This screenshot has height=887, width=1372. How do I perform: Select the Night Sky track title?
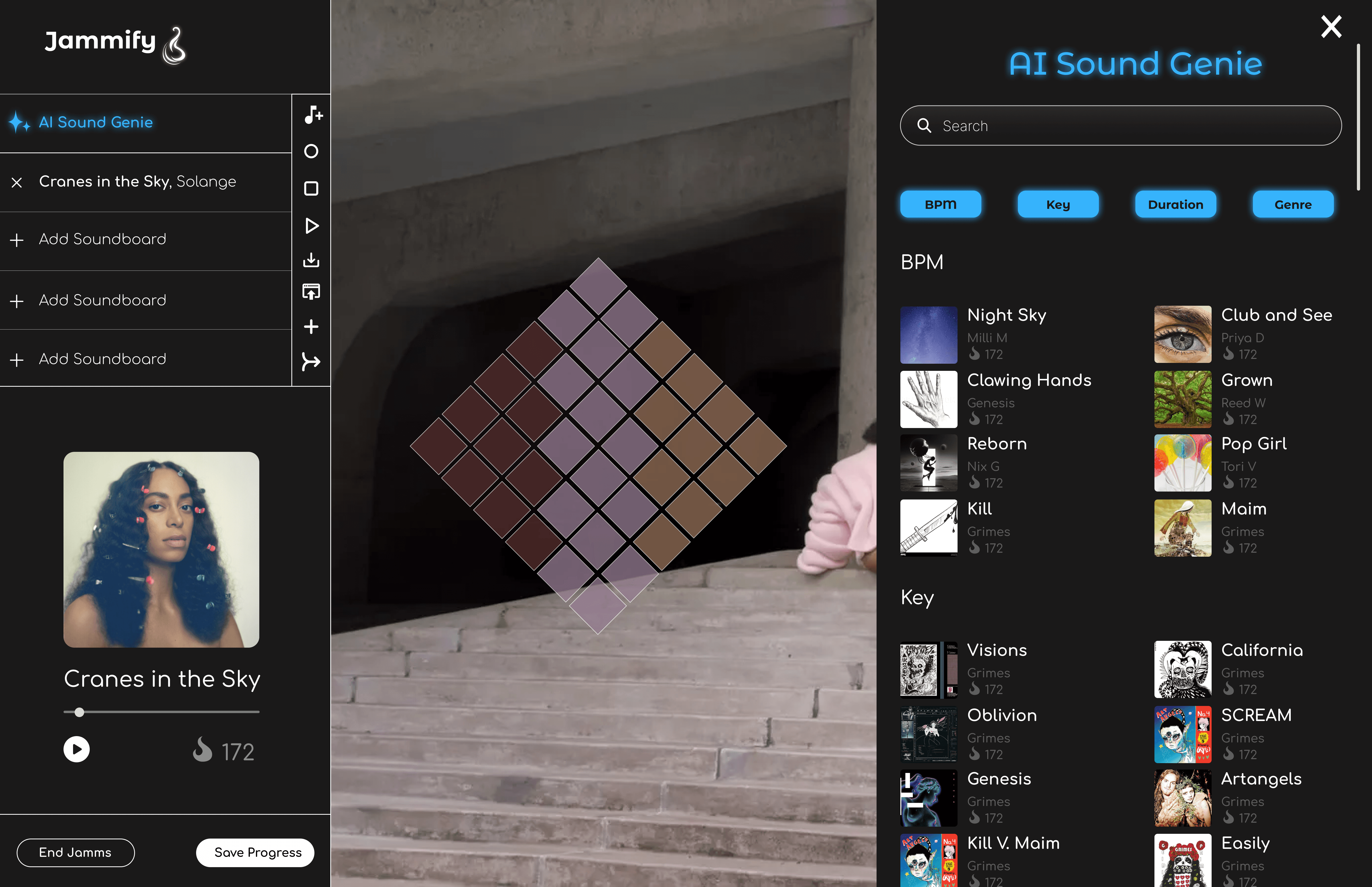[1007, 316]
